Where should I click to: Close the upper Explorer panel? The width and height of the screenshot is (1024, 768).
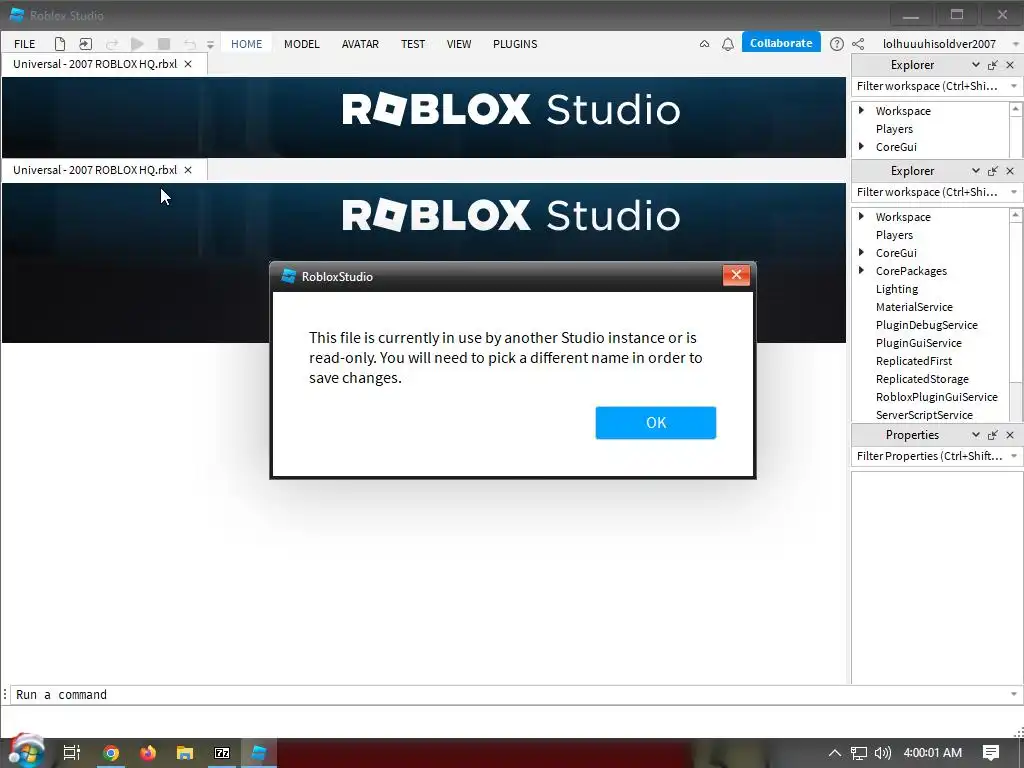click(x=1010, y=65)
